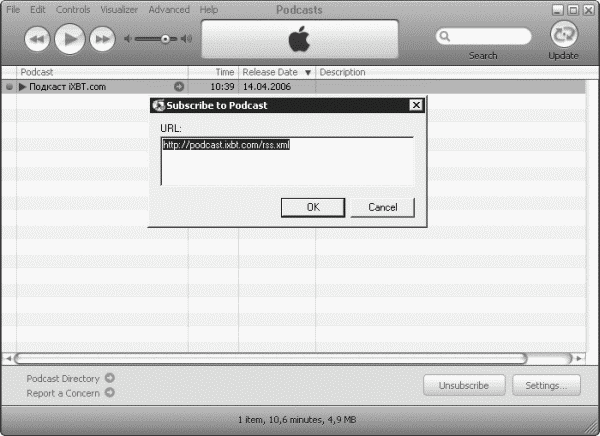Cancel the Subscribe to Podcast dialog

383,207
